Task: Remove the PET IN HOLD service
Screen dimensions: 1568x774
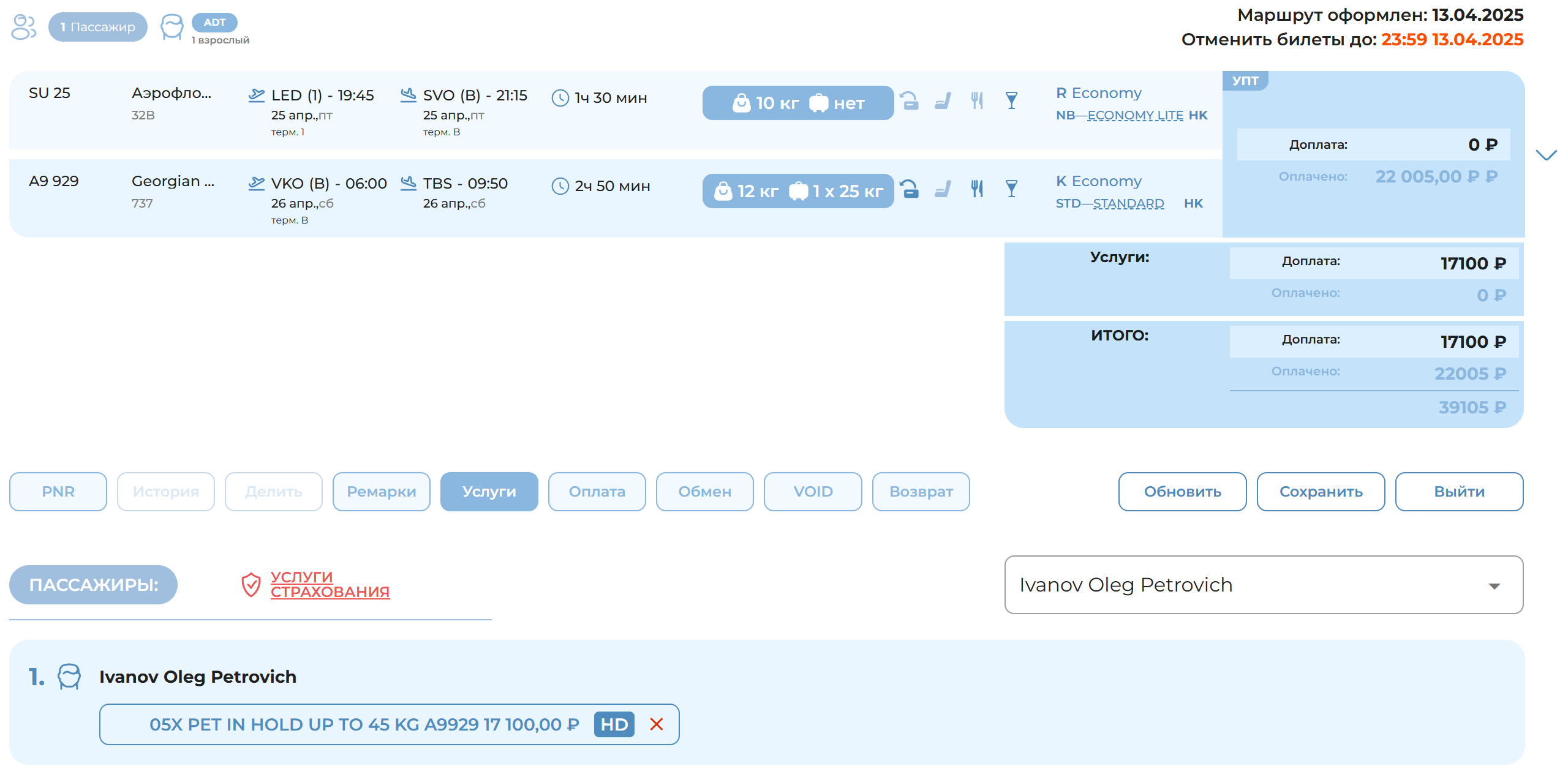Action: 657,724
